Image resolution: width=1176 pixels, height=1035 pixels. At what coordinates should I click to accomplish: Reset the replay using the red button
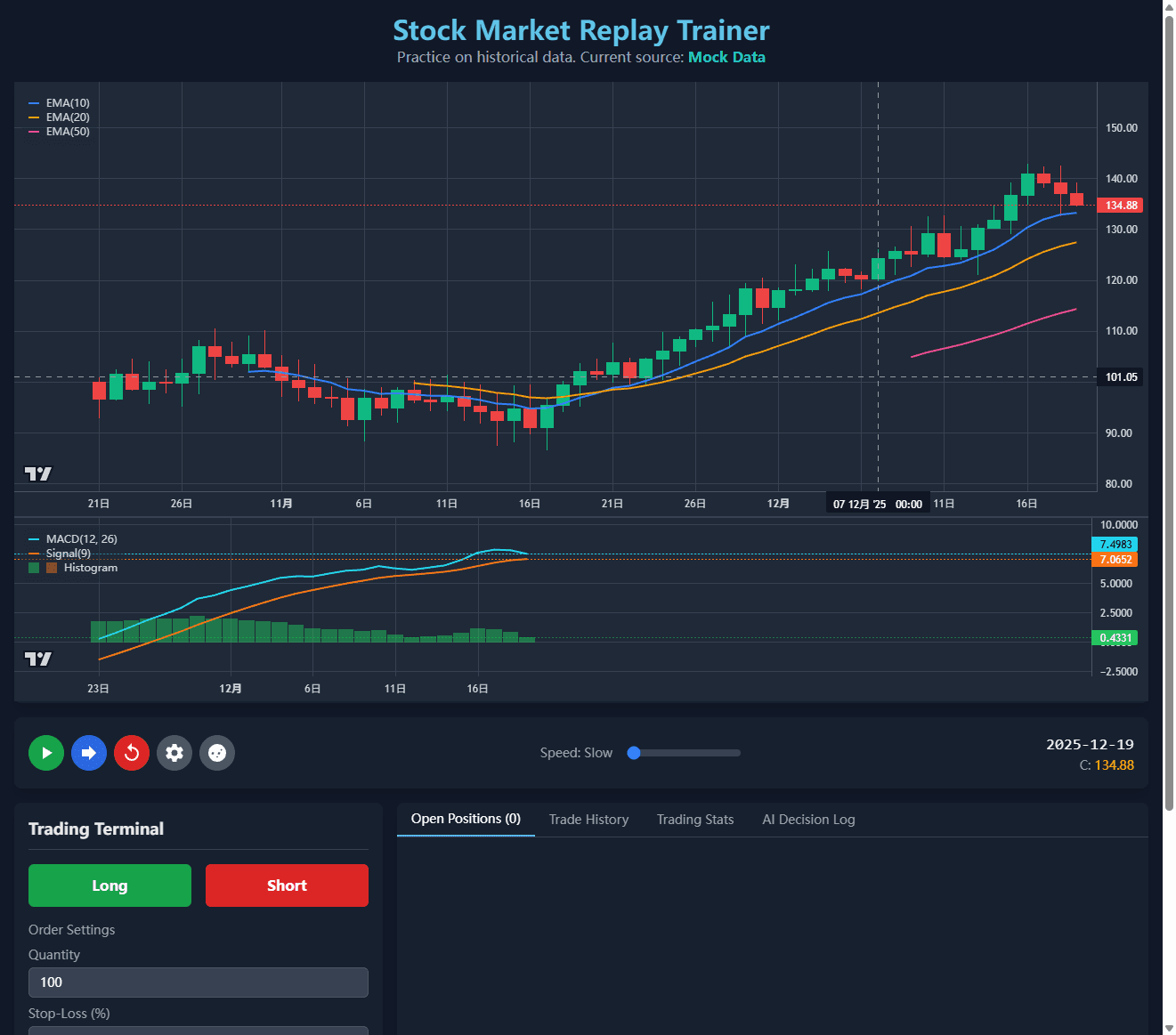pos(132,753)
